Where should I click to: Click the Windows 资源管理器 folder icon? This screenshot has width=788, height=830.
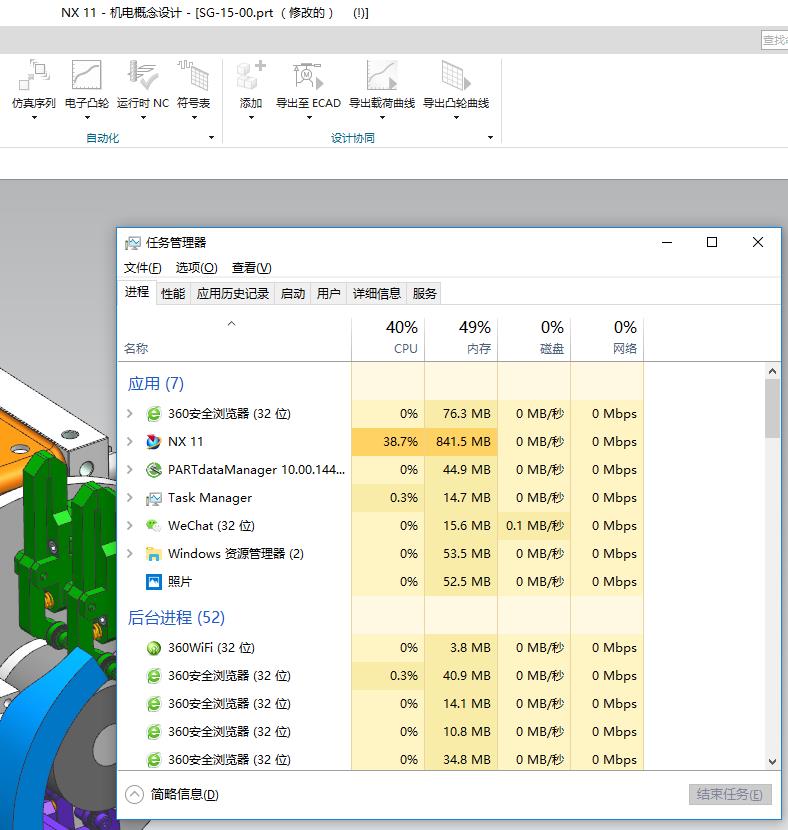click(153, 554)
